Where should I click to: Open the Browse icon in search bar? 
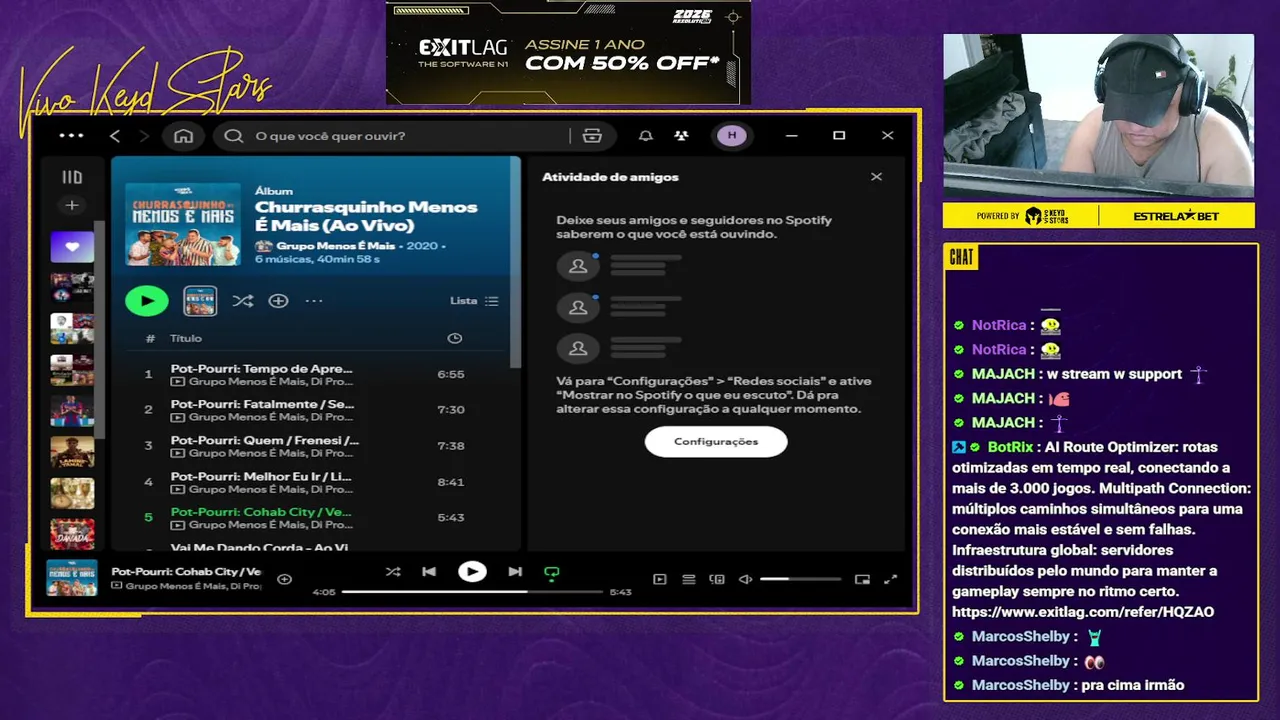tap(592, 136)
